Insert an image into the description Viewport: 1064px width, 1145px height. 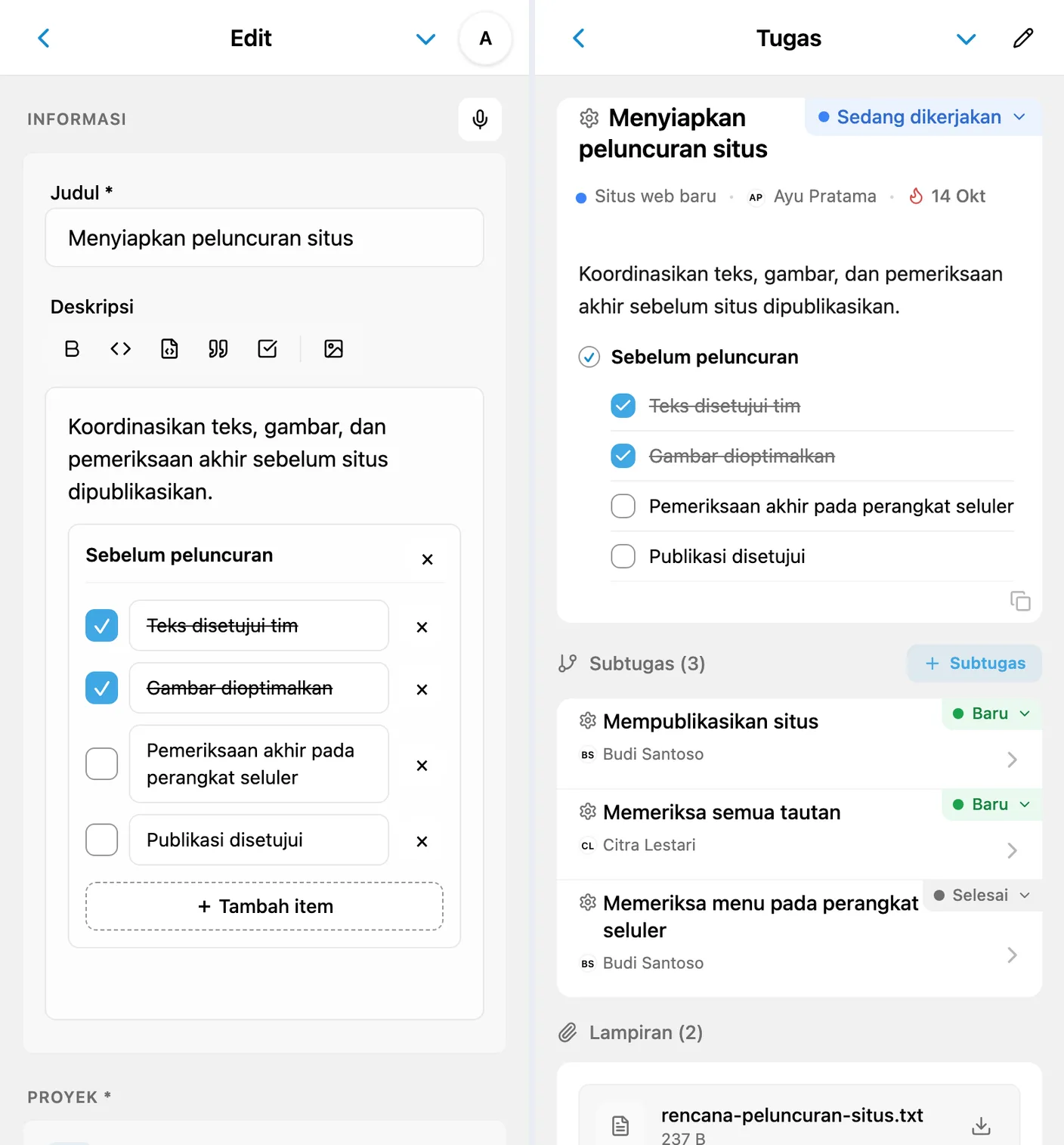(333, 348)
